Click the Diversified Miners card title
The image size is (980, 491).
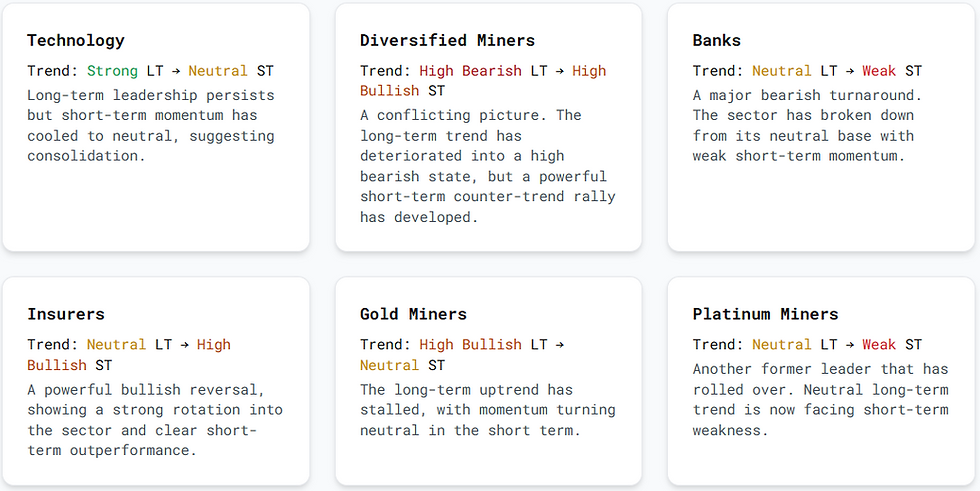click(x=447, y=41)
